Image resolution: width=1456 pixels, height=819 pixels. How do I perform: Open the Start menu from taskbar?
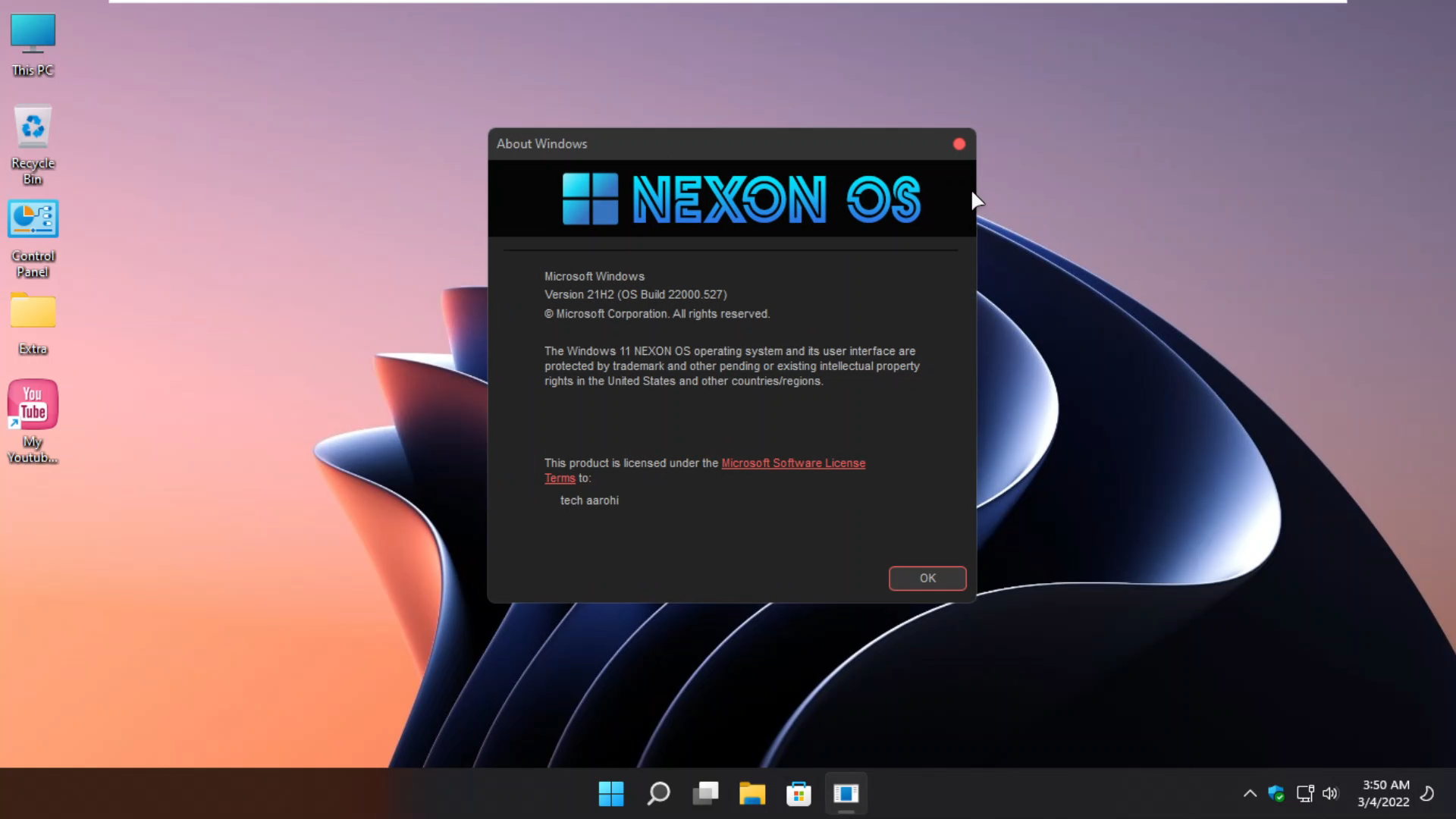pyautogui.click(x=611, y=794)
